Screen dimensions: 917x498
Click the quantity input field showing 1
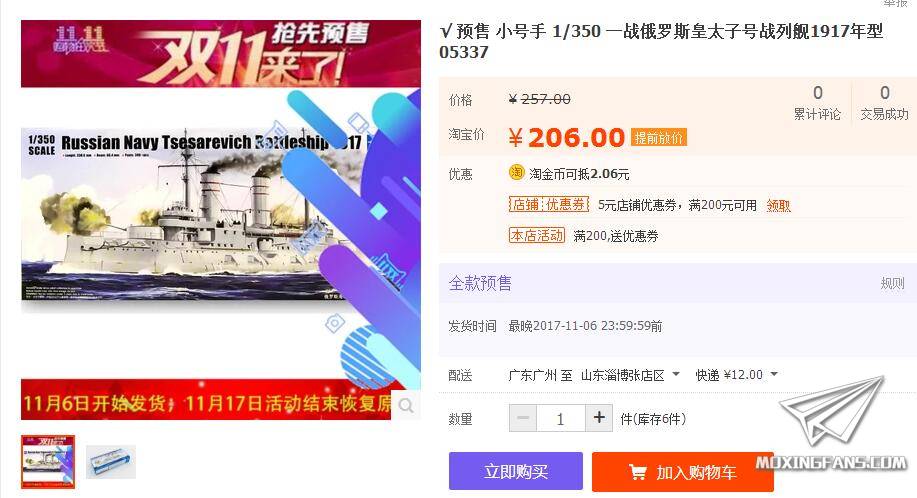[561, 418]
